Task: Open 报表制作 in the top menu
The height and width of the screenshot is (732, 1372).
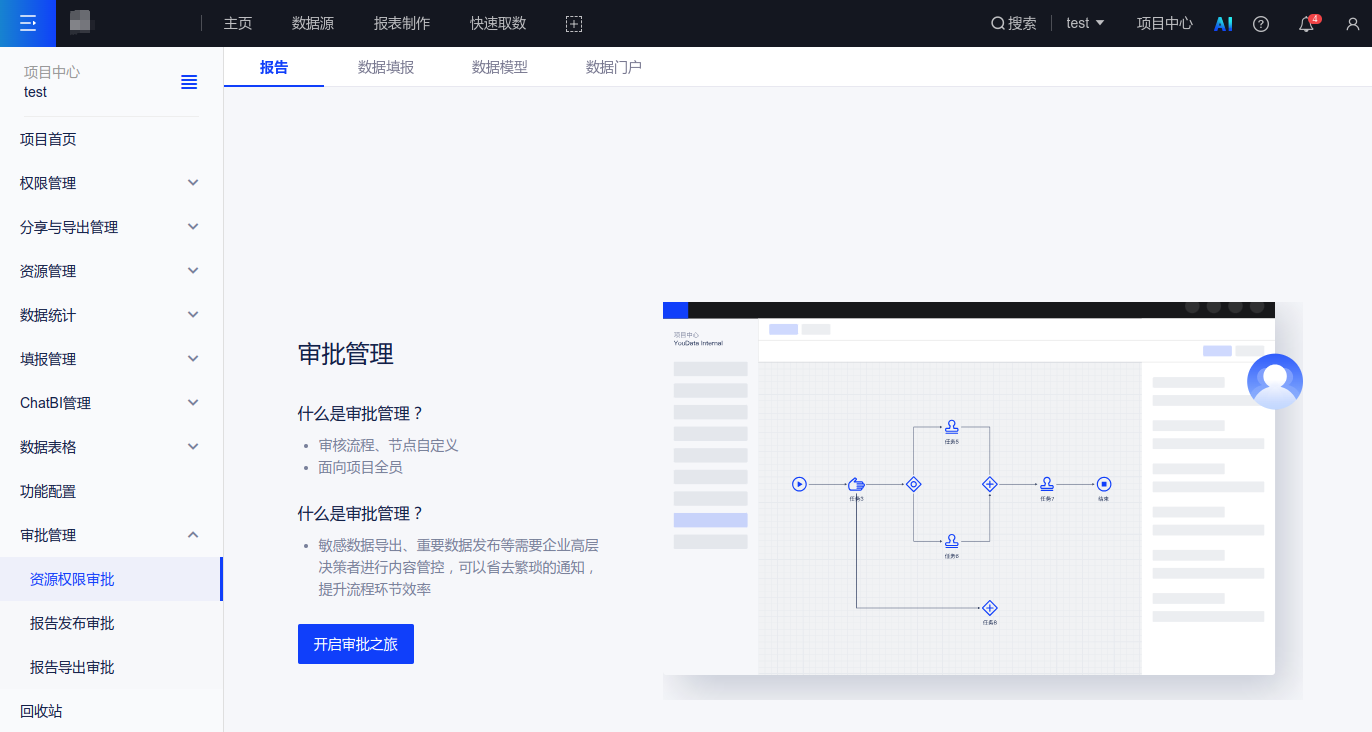Action: point(402,23)
